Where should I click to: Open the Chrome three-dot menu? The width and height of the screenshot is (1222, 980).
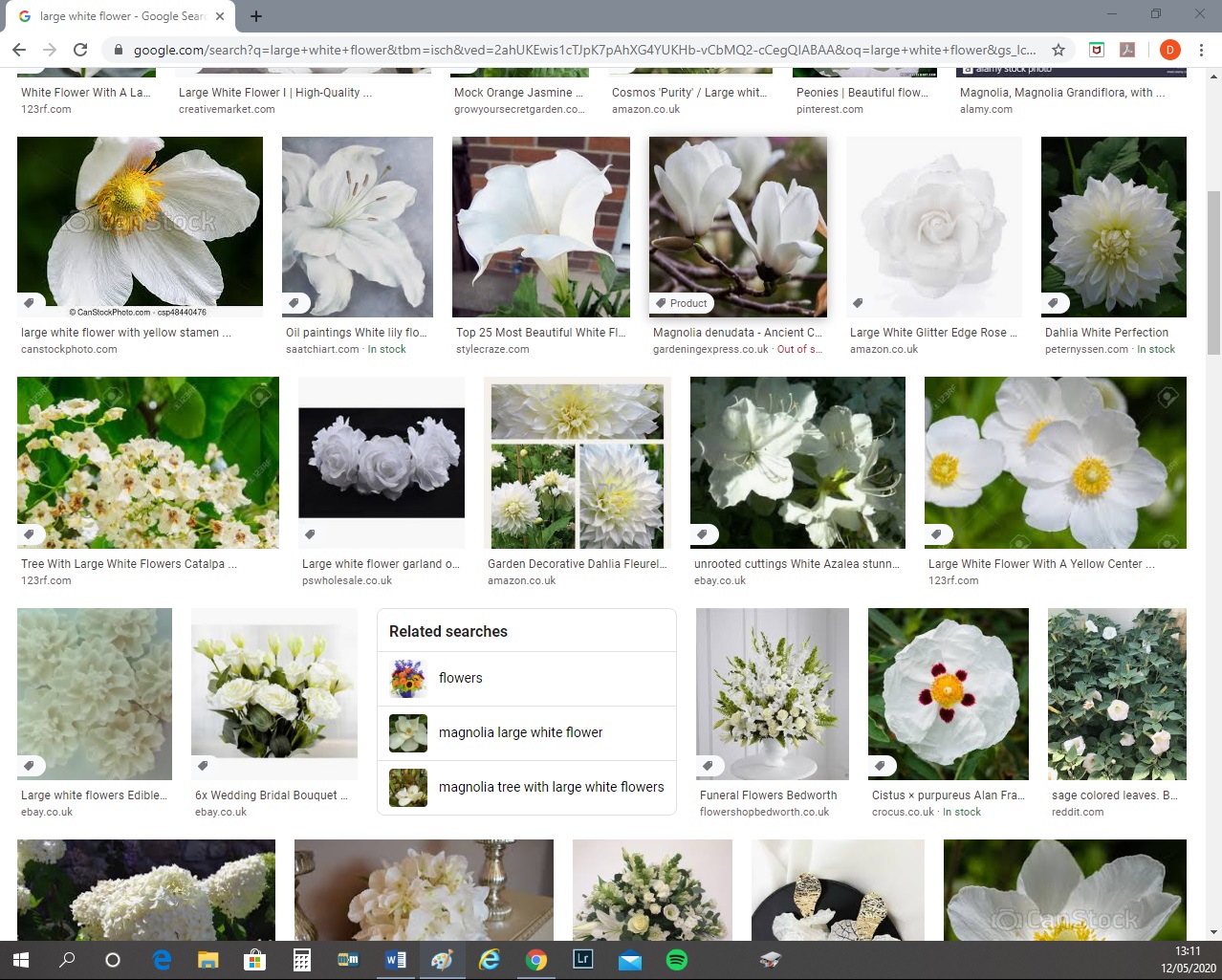[1202, 50]
